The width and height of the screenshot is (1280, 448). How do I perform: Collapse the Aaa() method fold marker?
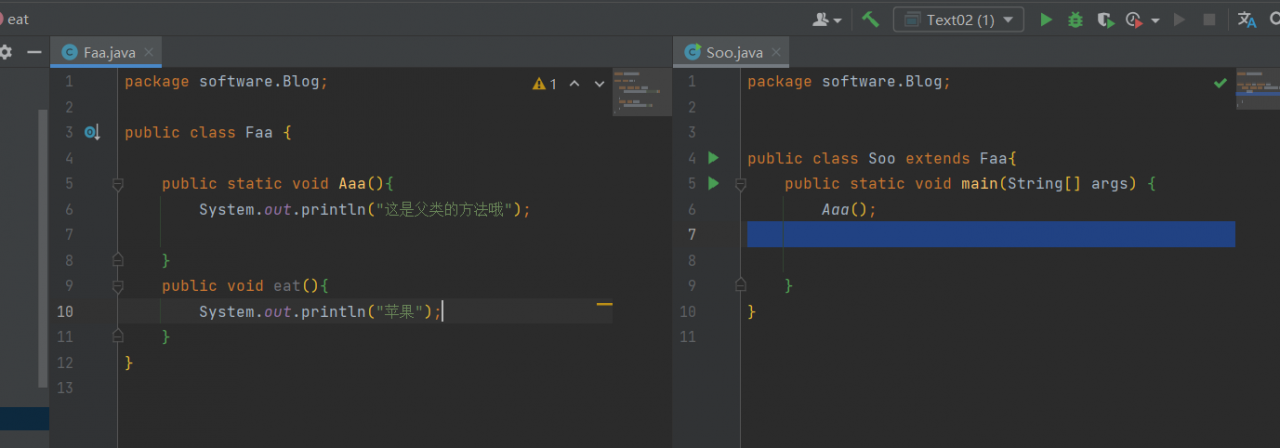(x=118, y=184)
